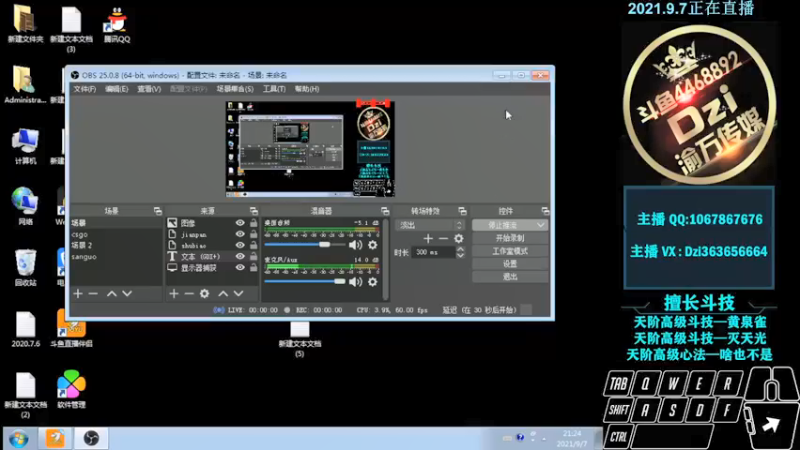Toggle lock on 图像 source
This screenshot has width=800, height=450.
[254, 223]
